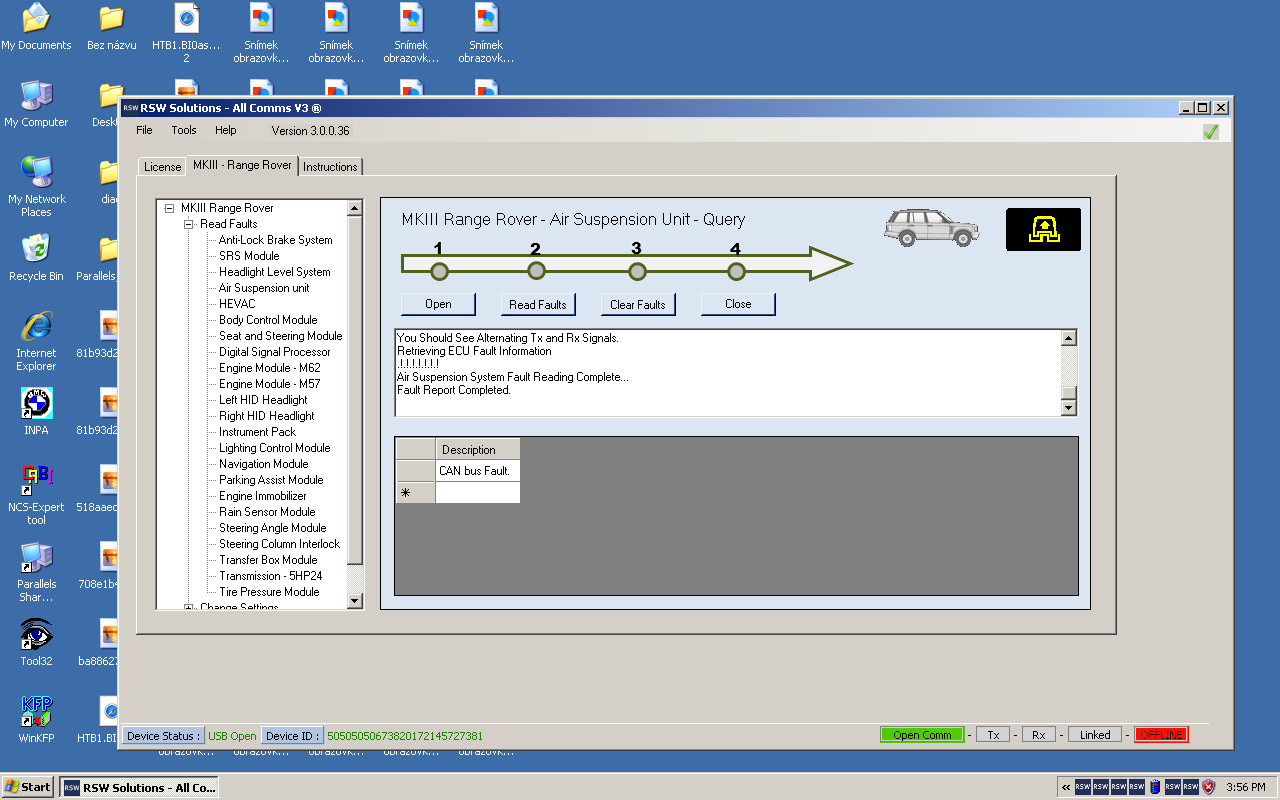Click the yellow air suspension warning icon
This screenshot has width=1280, height=800.
tap(1043, 229)
